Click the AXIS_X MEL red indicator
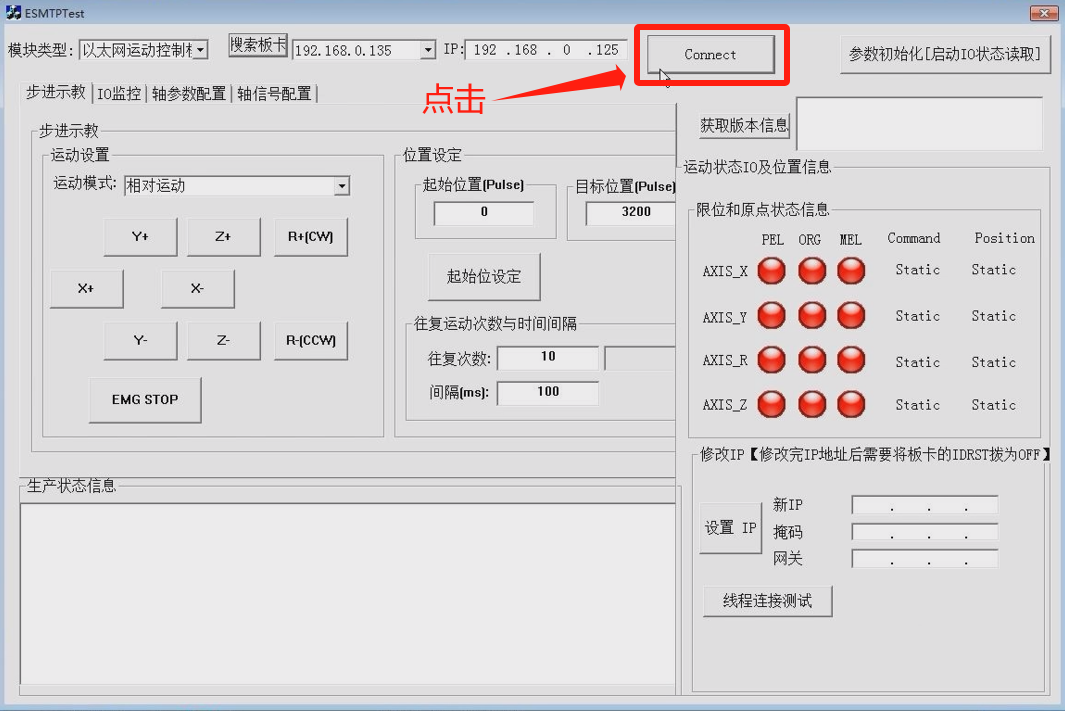This screenshot has height=711, width=1065. (851, 271)
